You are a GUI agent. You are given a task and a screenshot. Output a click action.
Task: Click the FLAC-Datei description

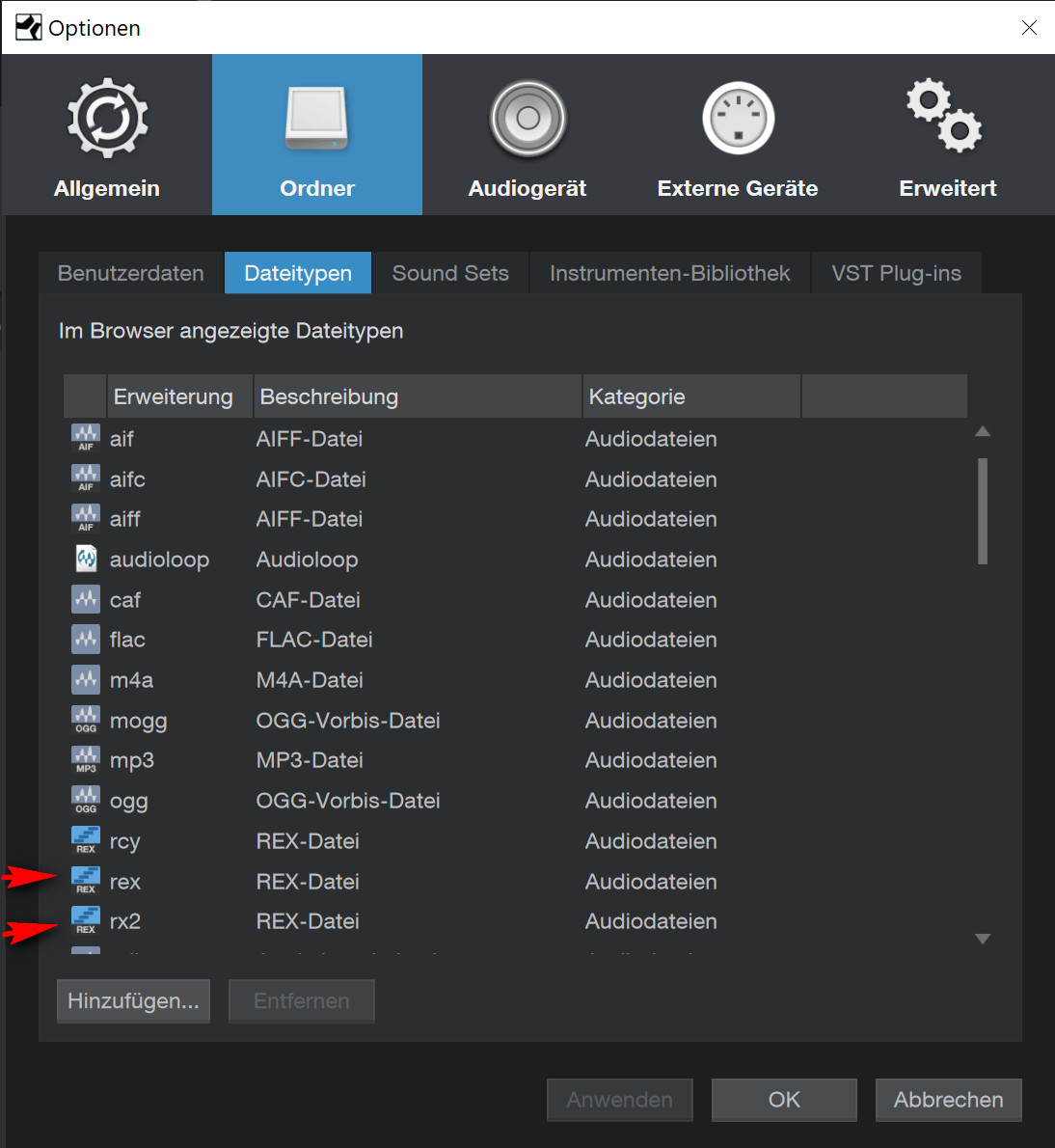pos(313,640)
